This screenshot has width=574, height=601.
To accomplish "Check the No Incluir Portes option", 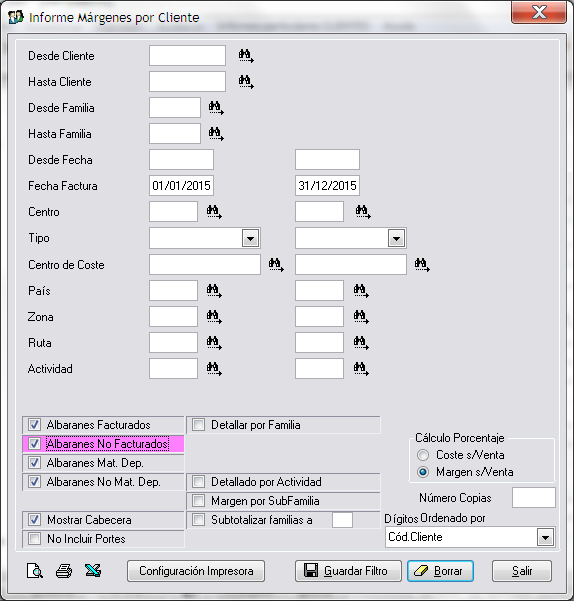I will 34,539.
